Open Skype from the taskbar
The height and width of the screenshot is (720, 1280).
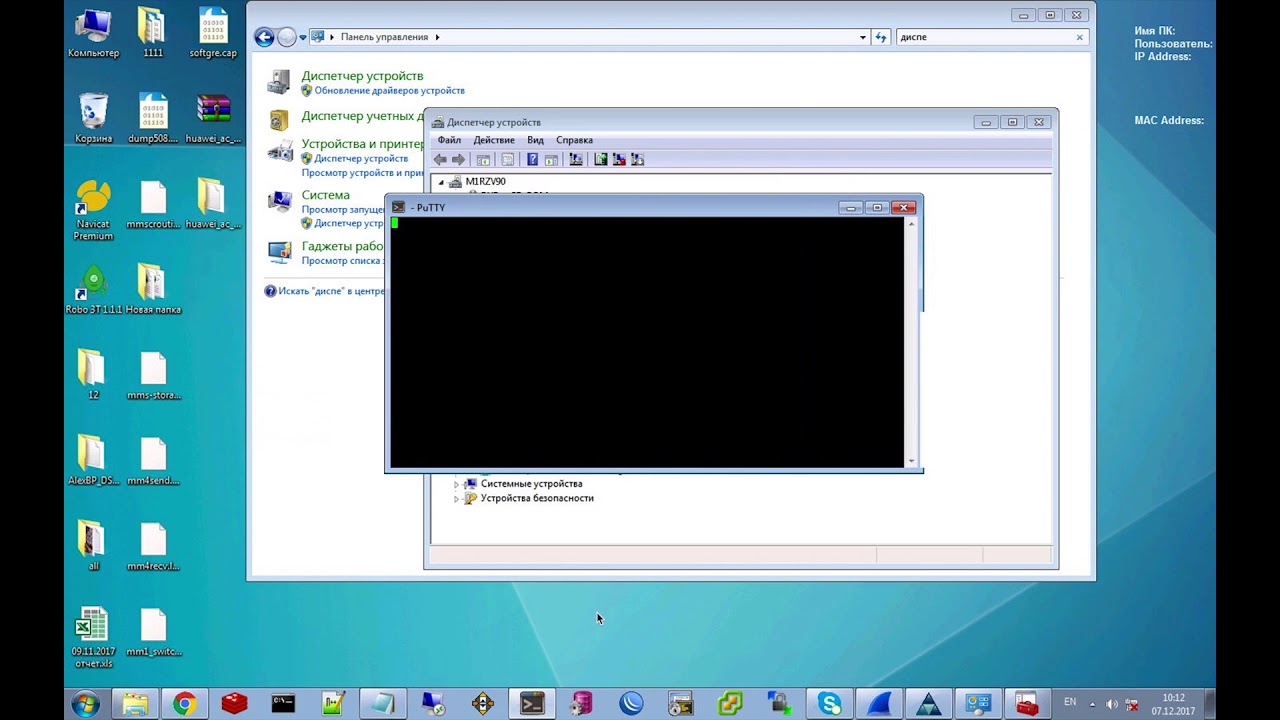coord(829,704)
